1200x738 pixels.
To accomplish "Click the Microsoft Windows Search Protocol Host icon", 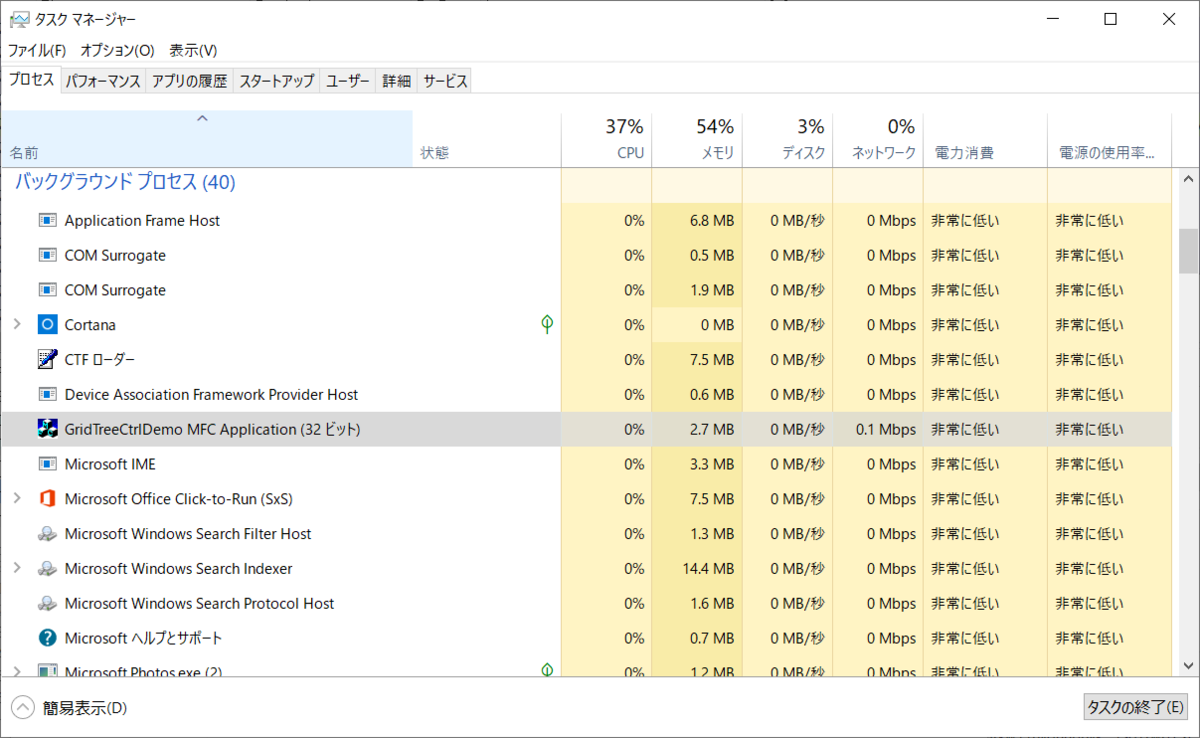I will point(47,603).
